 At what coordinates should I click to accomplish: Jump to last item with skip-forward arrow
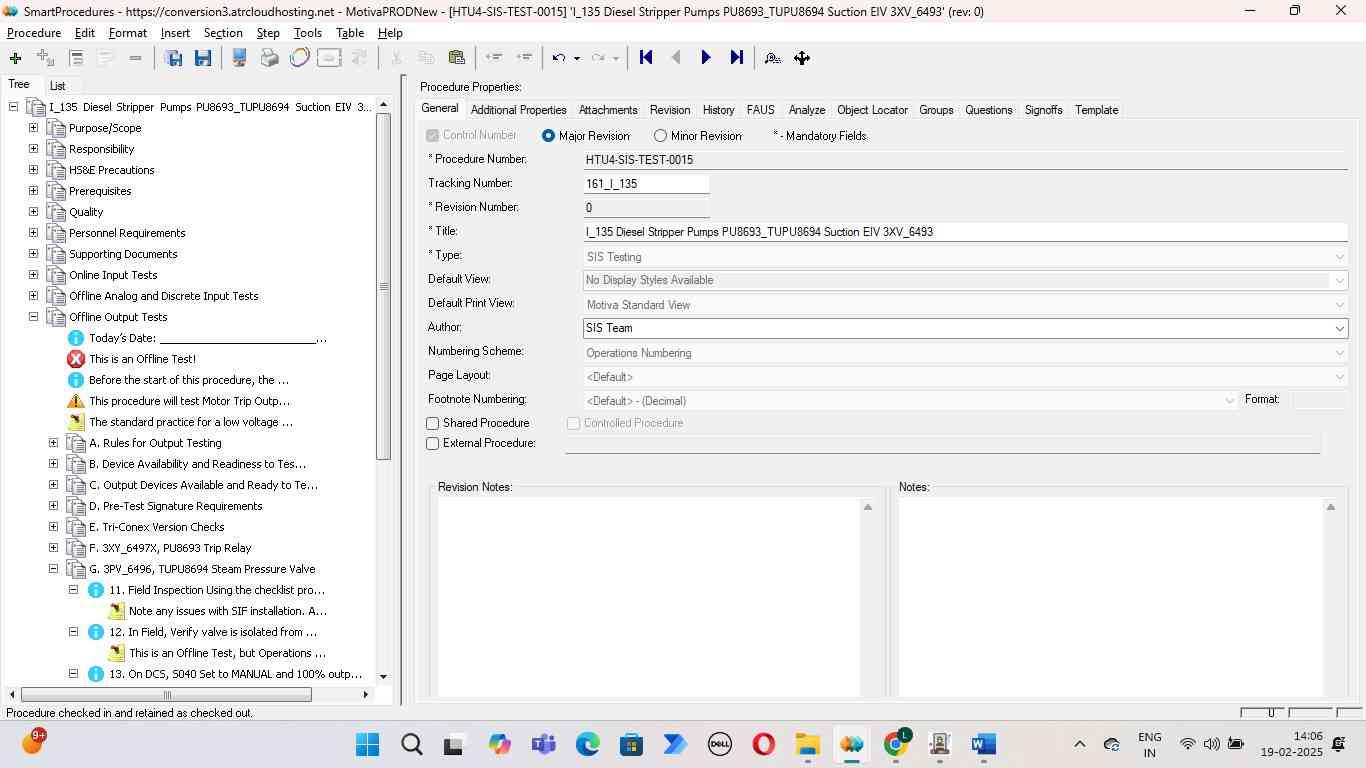tap(736, 58)
